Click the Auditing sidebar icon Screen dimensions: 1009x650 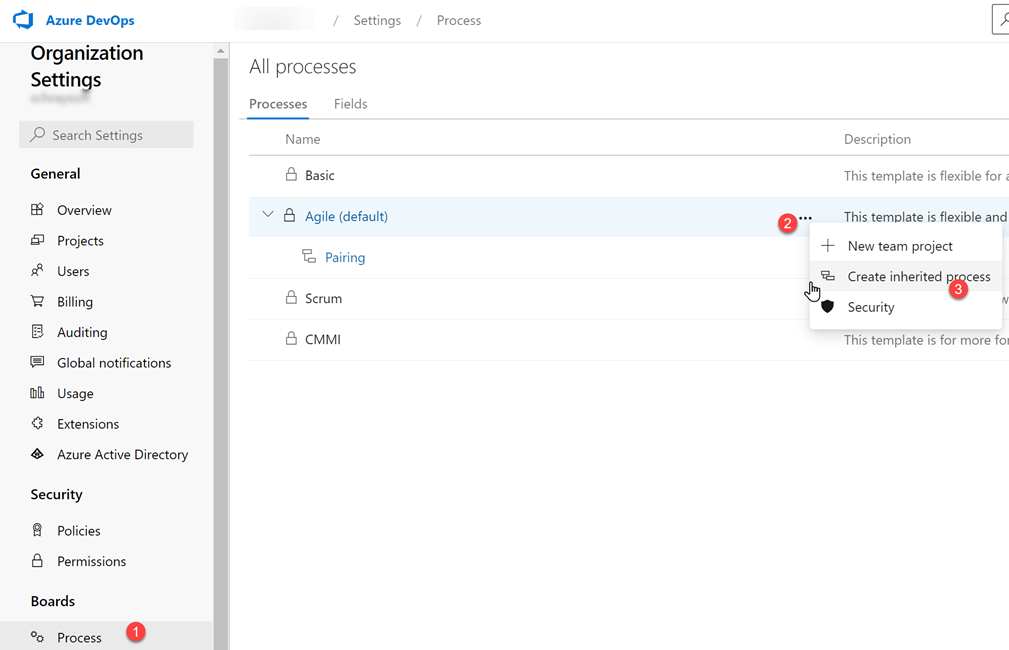[x=37, y=331]
